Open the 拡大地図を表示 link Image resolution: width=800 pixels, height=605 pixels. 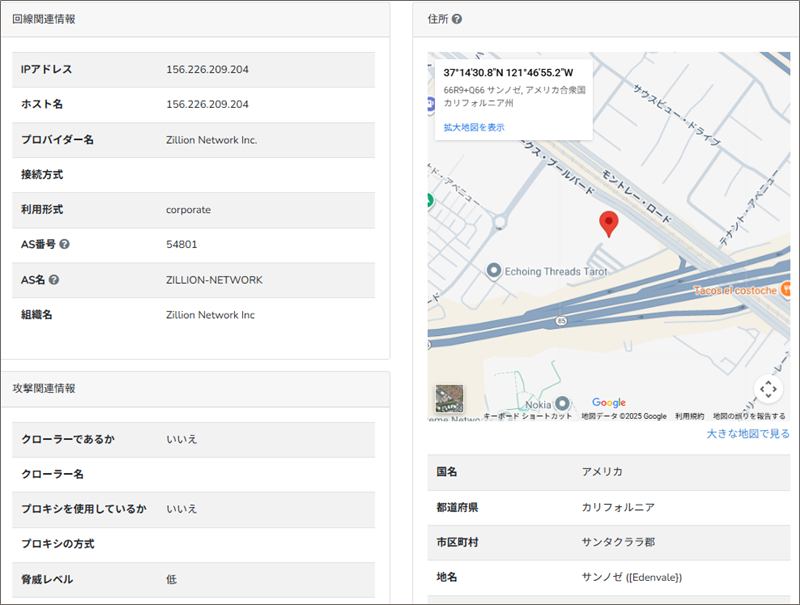(474, 128)
